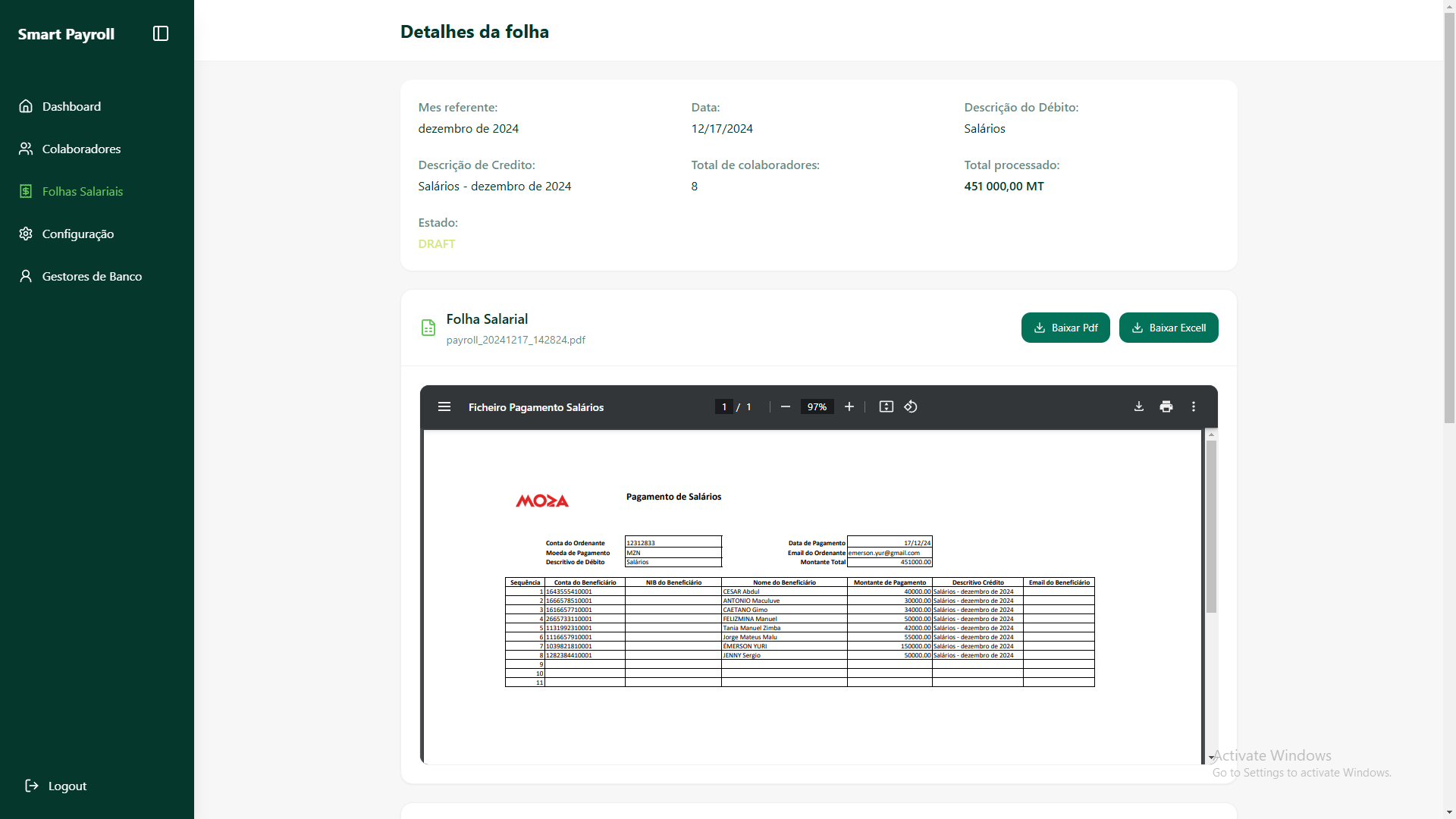Open the PDF viewer hamburger menu

pos(444,407)
